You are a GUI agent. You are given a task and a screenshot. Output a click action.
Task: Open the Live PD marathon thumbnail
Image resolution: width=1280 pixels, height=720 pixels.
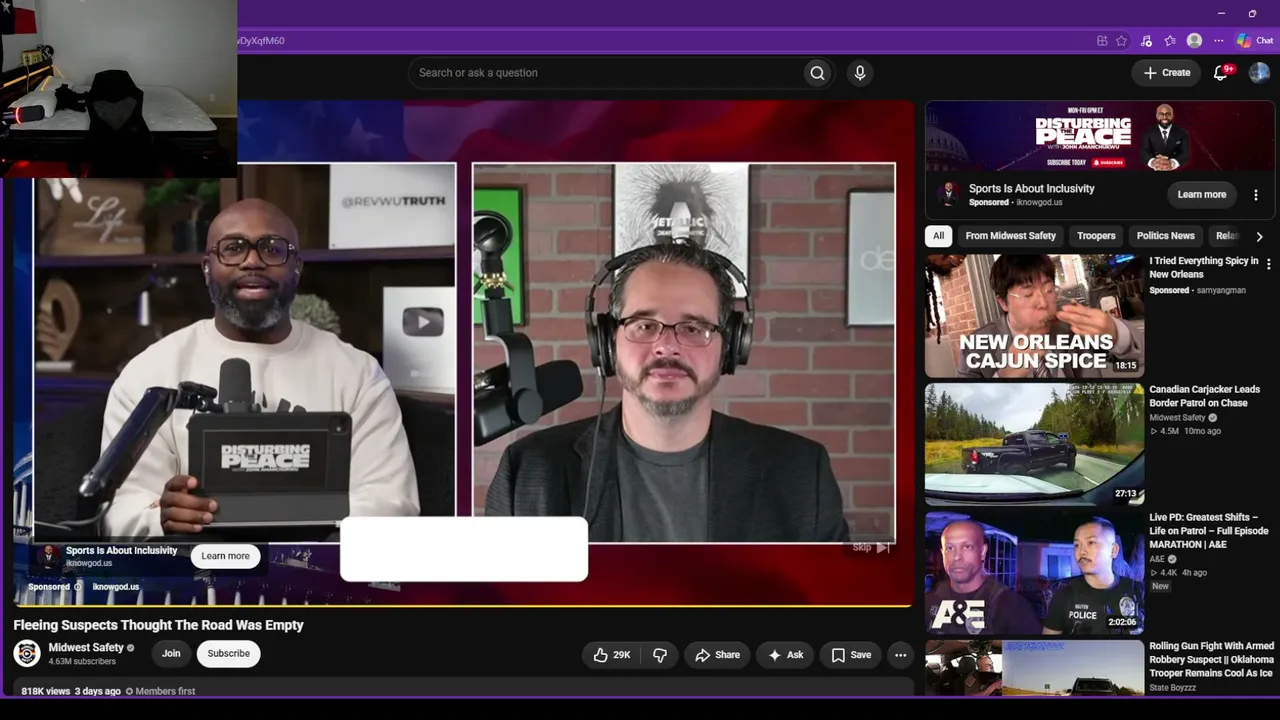[x=1034, y=573]
